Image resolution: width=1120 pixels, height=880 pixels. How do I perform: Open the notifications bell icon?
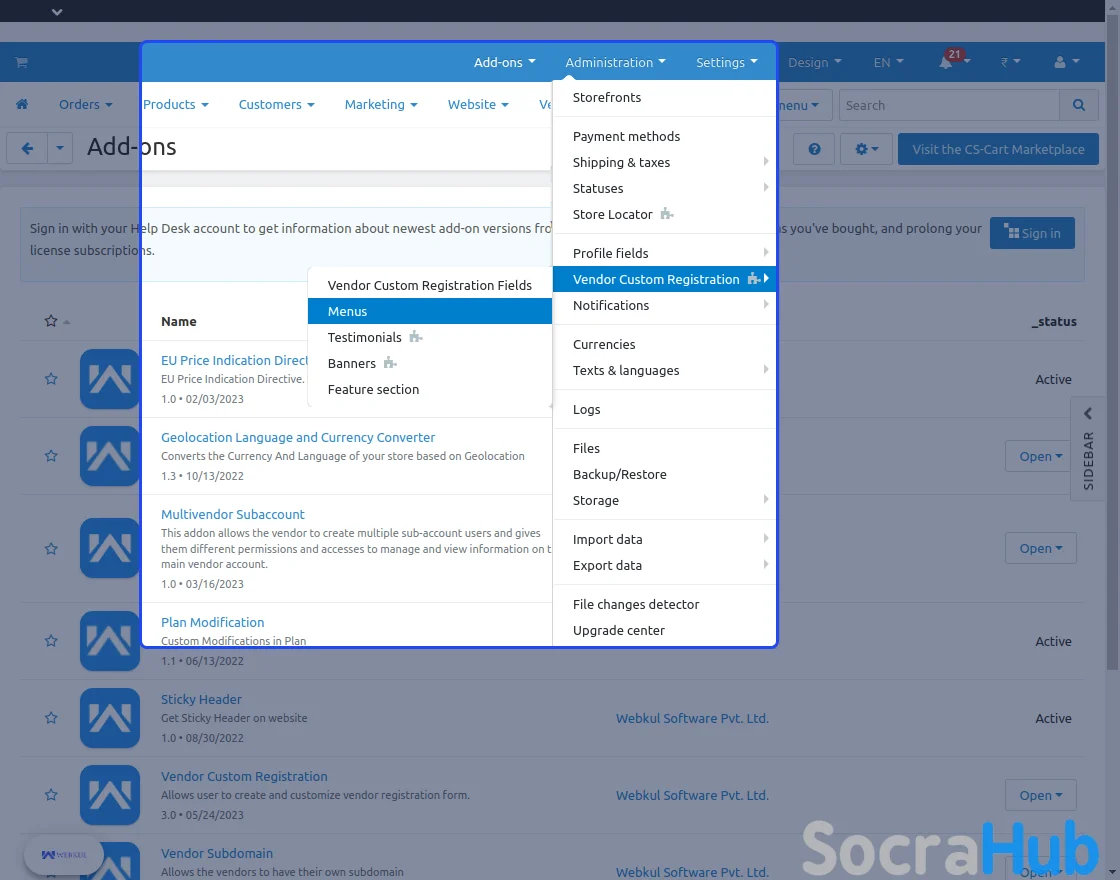[946, 62]
